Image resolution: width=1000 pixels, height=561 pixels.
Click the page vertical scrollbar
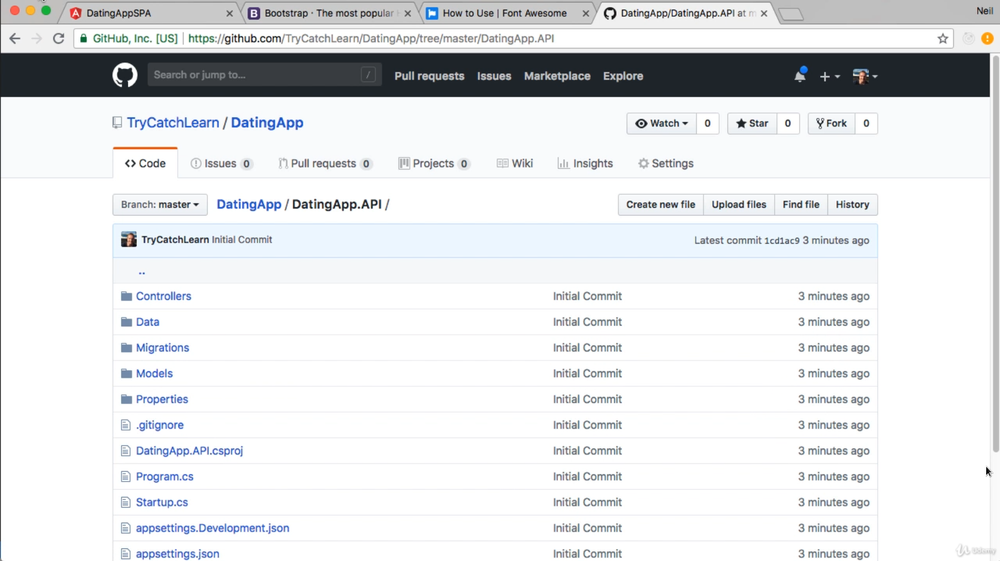coord(995,254)
